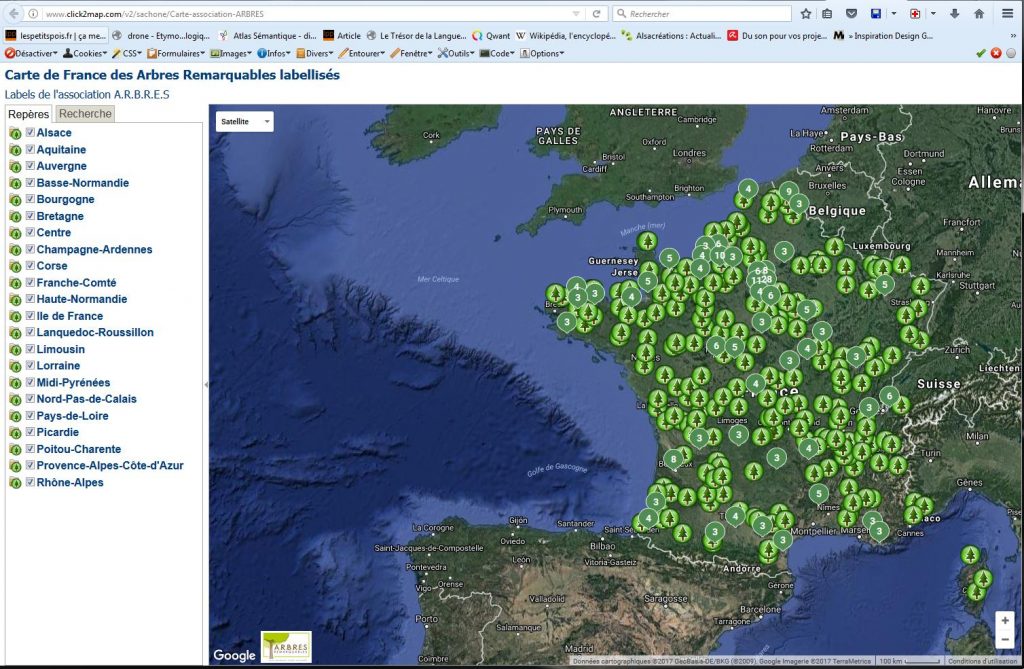Screen dimensions: 1024x669
Task: Reload the page in the address bar
Action: pyautogui.click(x=597, y=14)
